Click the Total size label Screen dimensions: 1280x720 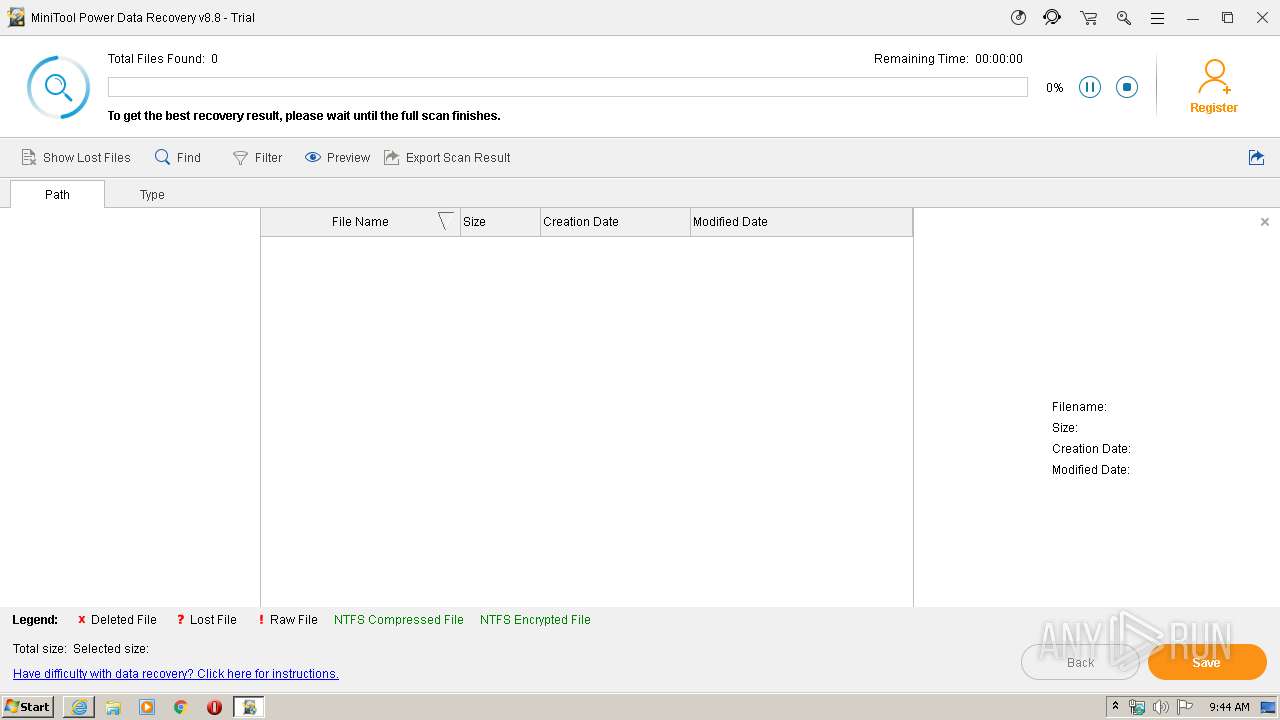click(40, 649)
